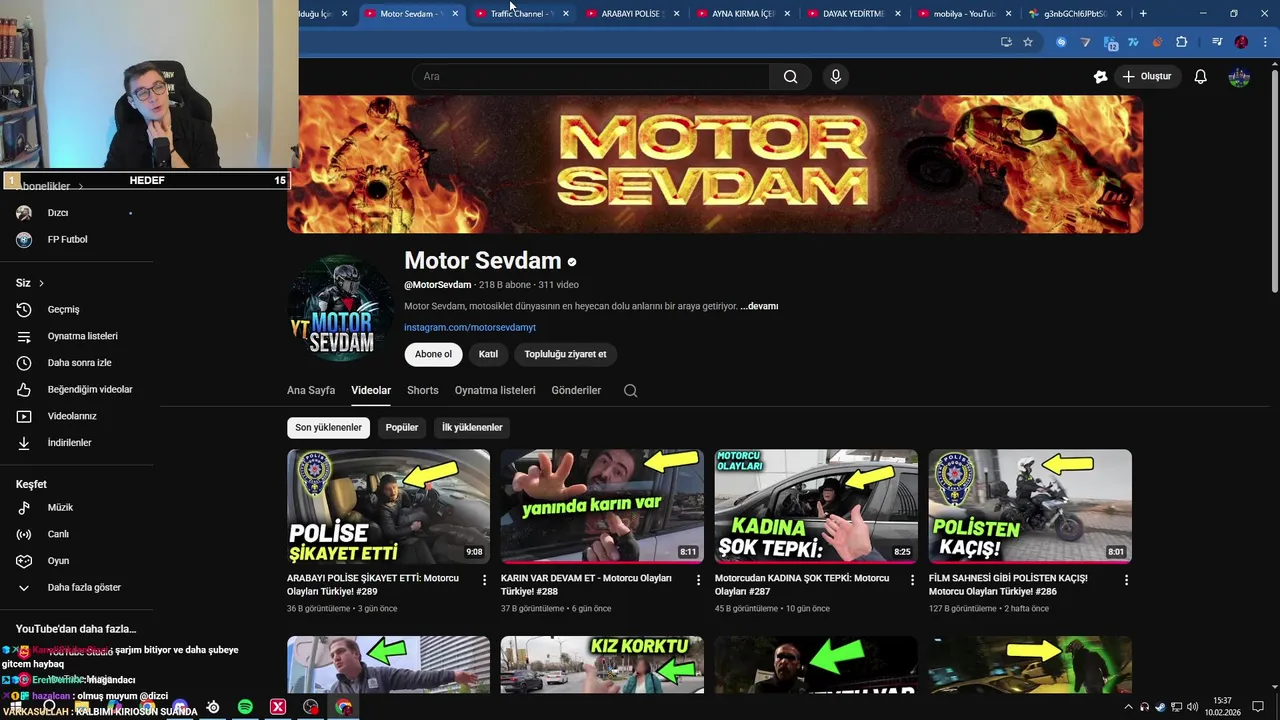Open a new browser tab

click(x=1143, y=14)
